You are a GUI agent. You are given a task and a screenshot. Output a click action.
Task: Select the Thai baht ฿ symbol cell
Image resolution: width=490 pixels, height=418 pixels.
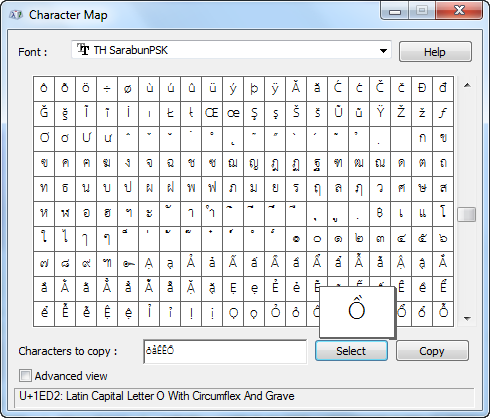point(380,214)
